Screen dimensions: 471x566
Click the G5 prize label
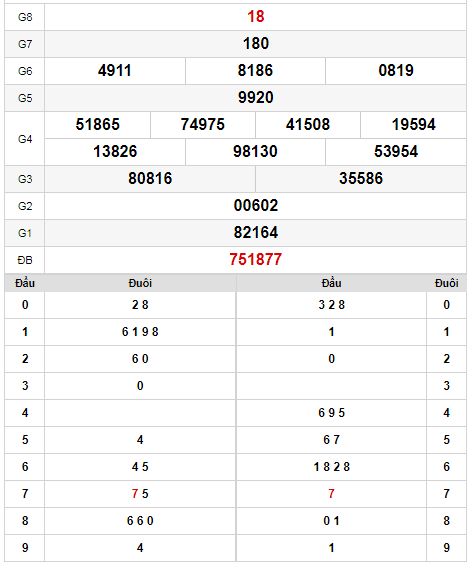point(25,98)
